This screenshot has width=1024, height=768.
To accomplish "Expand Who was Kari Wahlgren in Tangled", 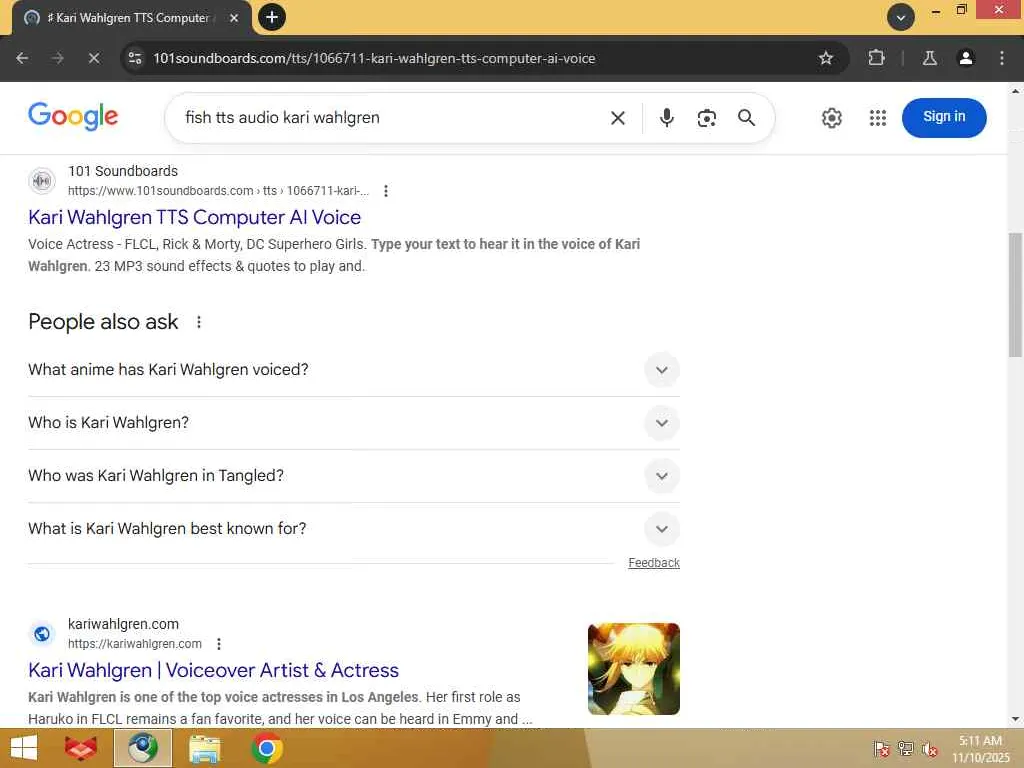I will [x=353, y=475].
